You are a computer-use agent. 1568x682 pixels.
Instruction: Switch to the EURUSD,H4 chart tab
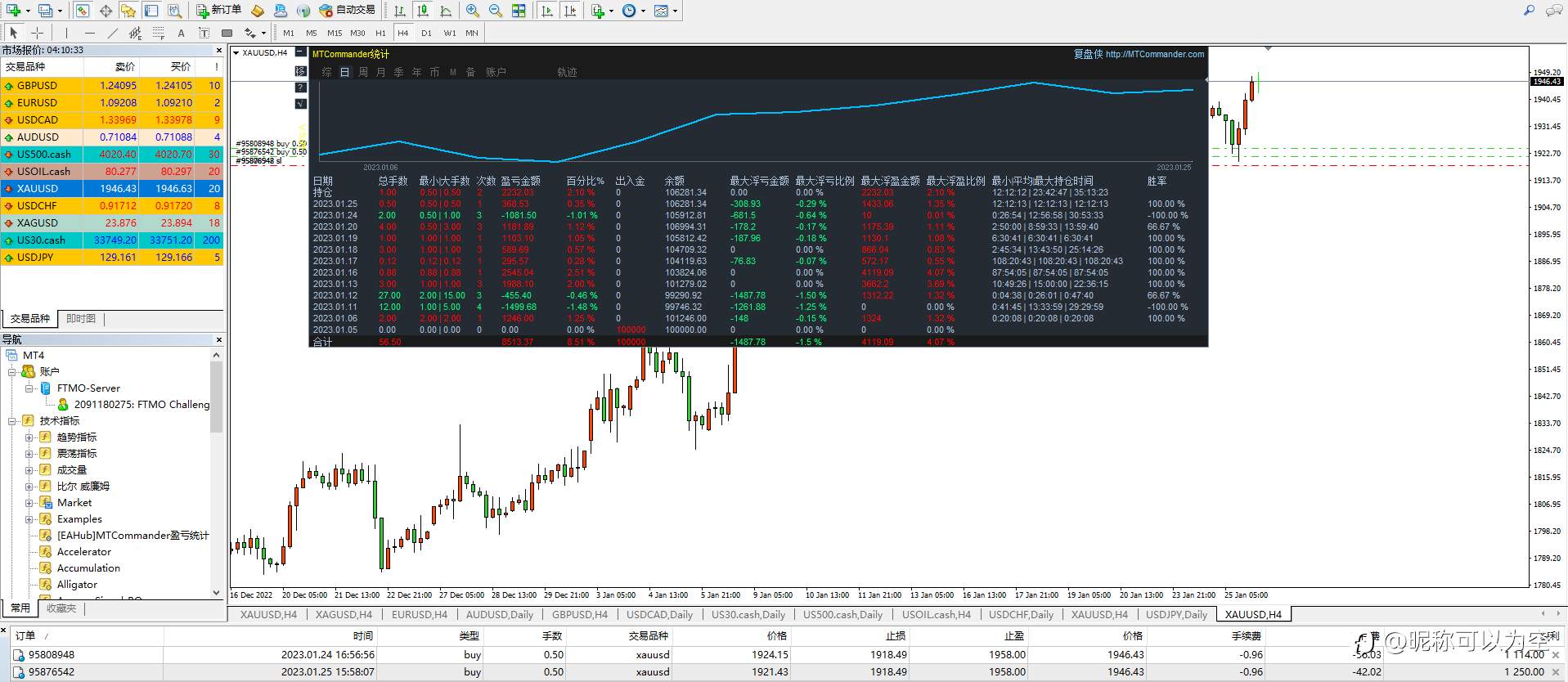point(419,614)
